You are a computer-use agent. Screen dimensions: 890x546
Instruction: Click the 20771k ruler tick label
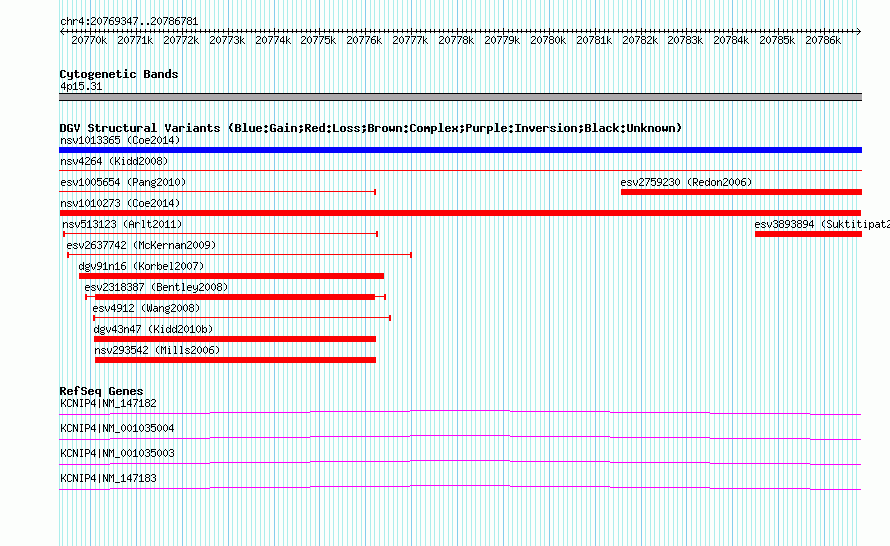[135, 40]
